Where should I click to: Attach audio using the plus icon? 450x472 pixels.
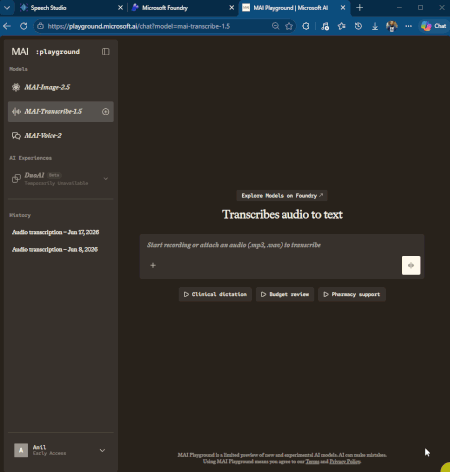153,265
